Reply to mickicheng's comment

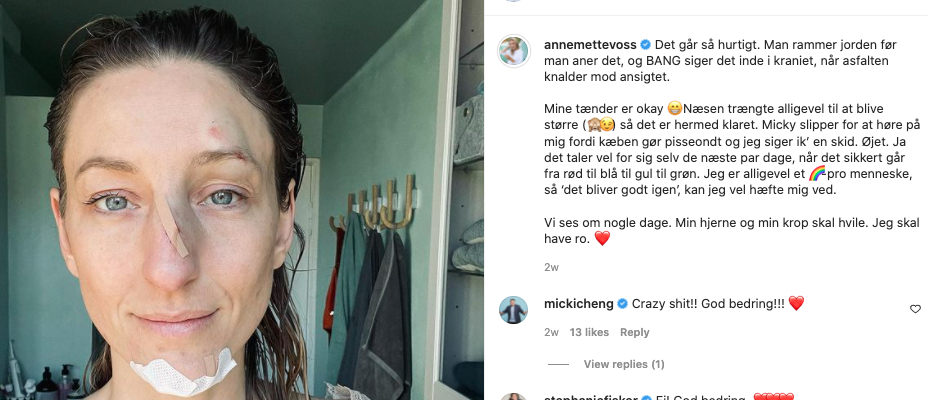pos(634,333)
